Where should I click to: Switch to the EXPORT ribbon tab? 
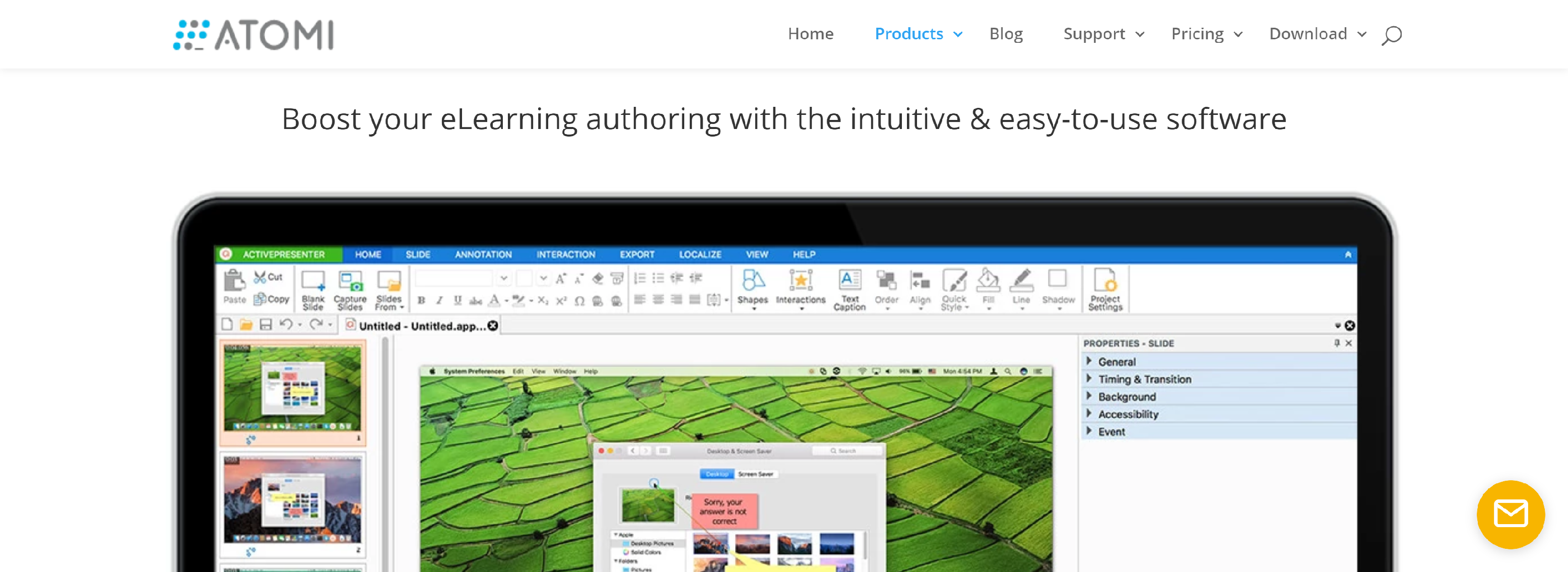point(637,255)
